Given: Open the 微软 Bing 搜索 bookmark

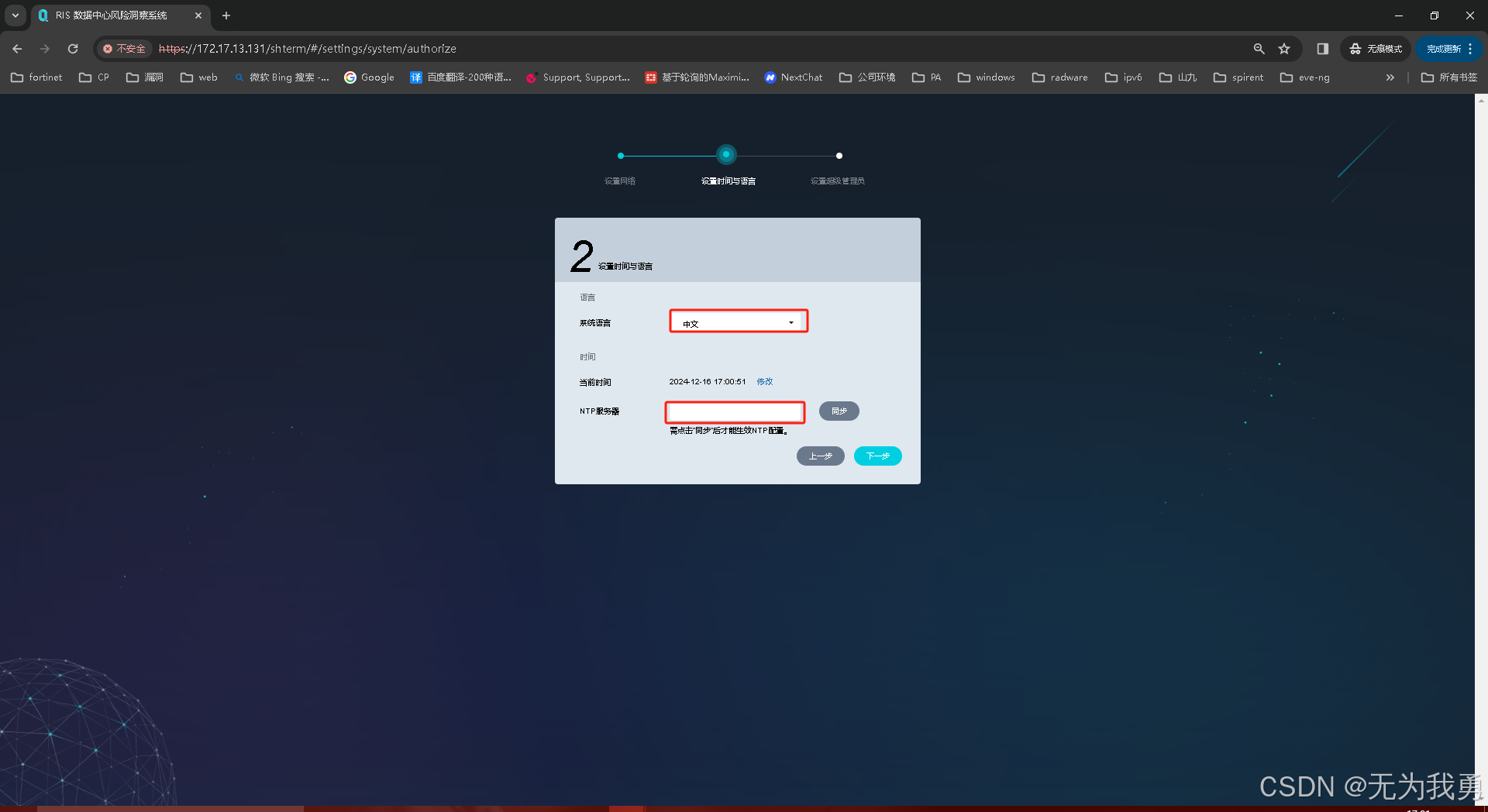Looking at the screenshot, I should pyautogui.click(x=282, y=77).
